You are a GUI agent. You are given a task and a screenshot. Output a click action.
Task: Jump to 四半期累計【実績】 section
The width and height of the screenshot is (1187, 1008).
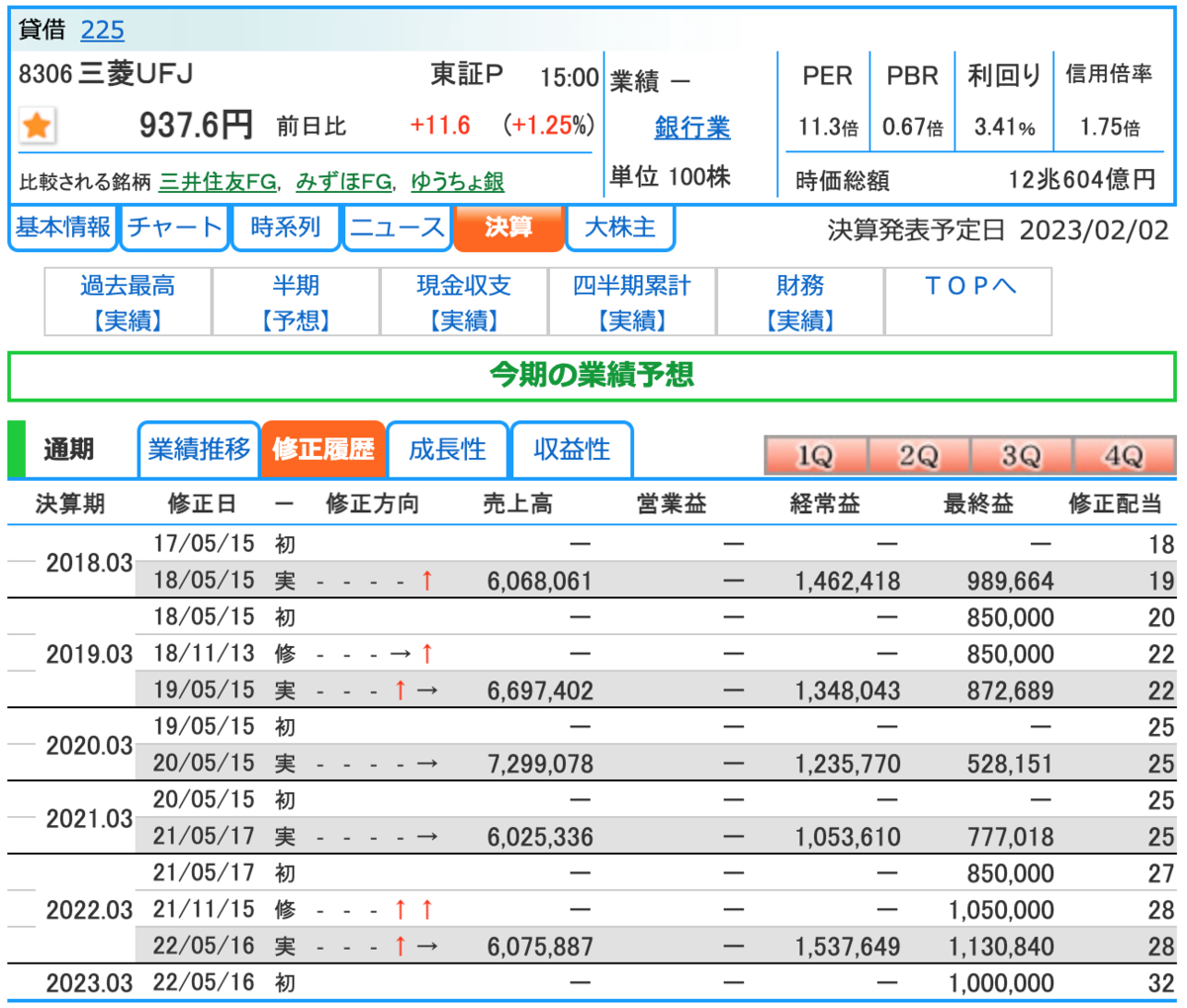click(632, 302)
